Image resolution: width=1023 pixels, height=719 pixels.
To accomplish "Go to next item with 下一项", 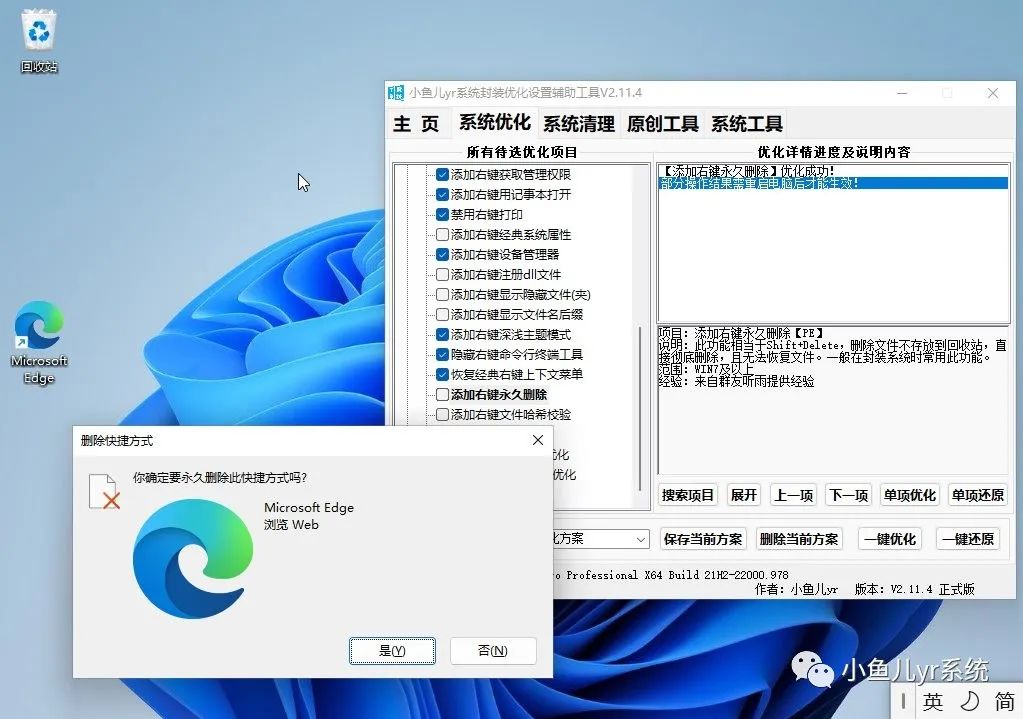I will [848, 495].
